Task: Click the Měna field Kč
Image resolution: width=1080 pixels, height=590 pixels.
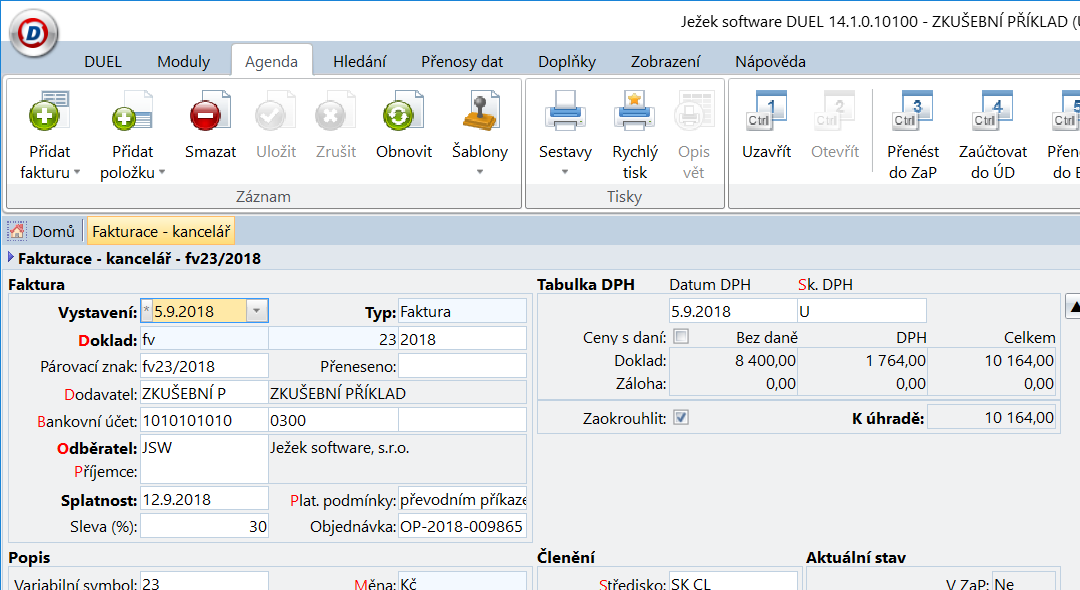Action: [x=462, y=582]
